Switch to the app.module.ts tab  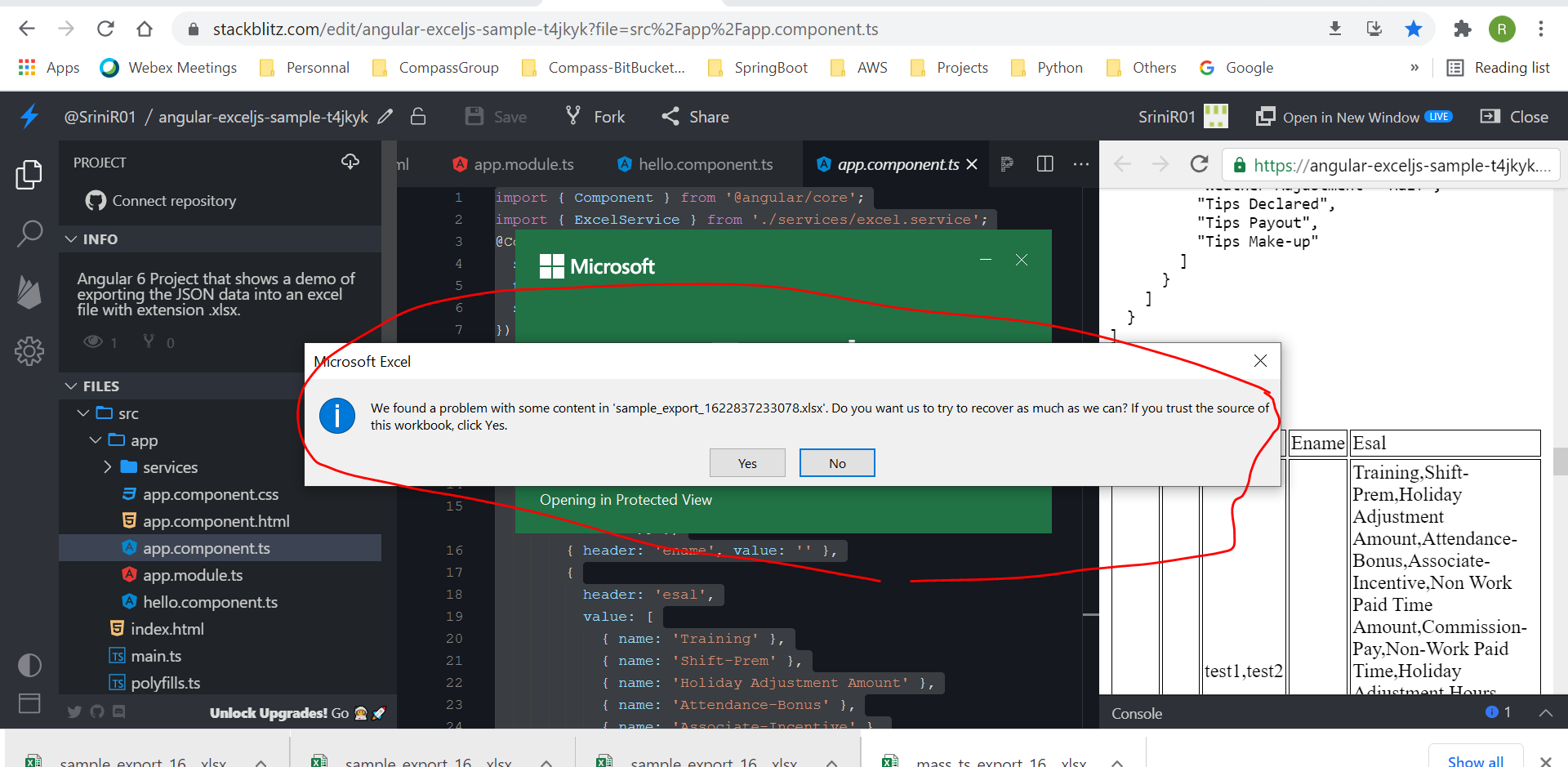(x=523, y=164)
